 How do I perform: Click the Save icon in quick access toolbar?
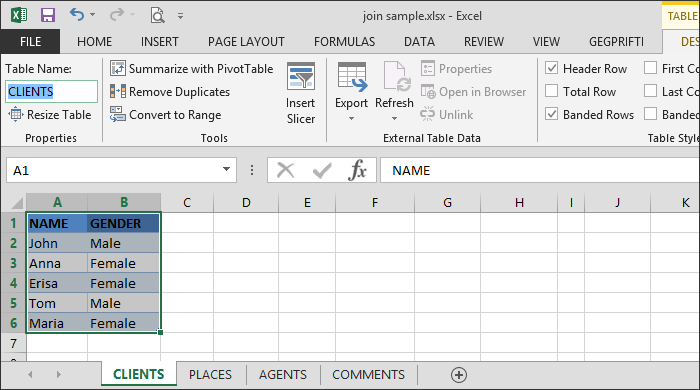click(48, 16)
